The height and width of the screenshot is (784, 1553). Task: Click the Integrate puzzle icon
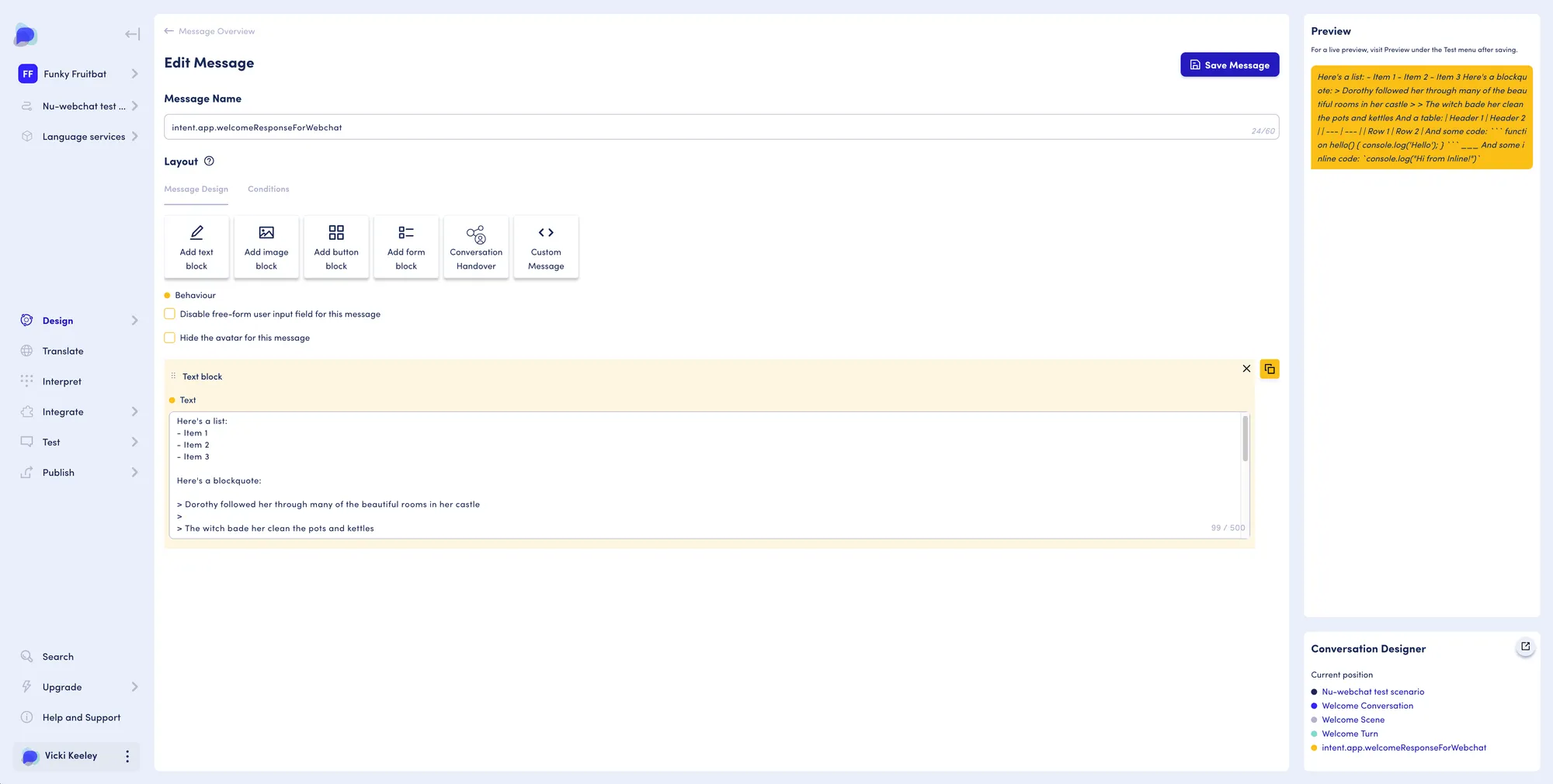(27, 412)
